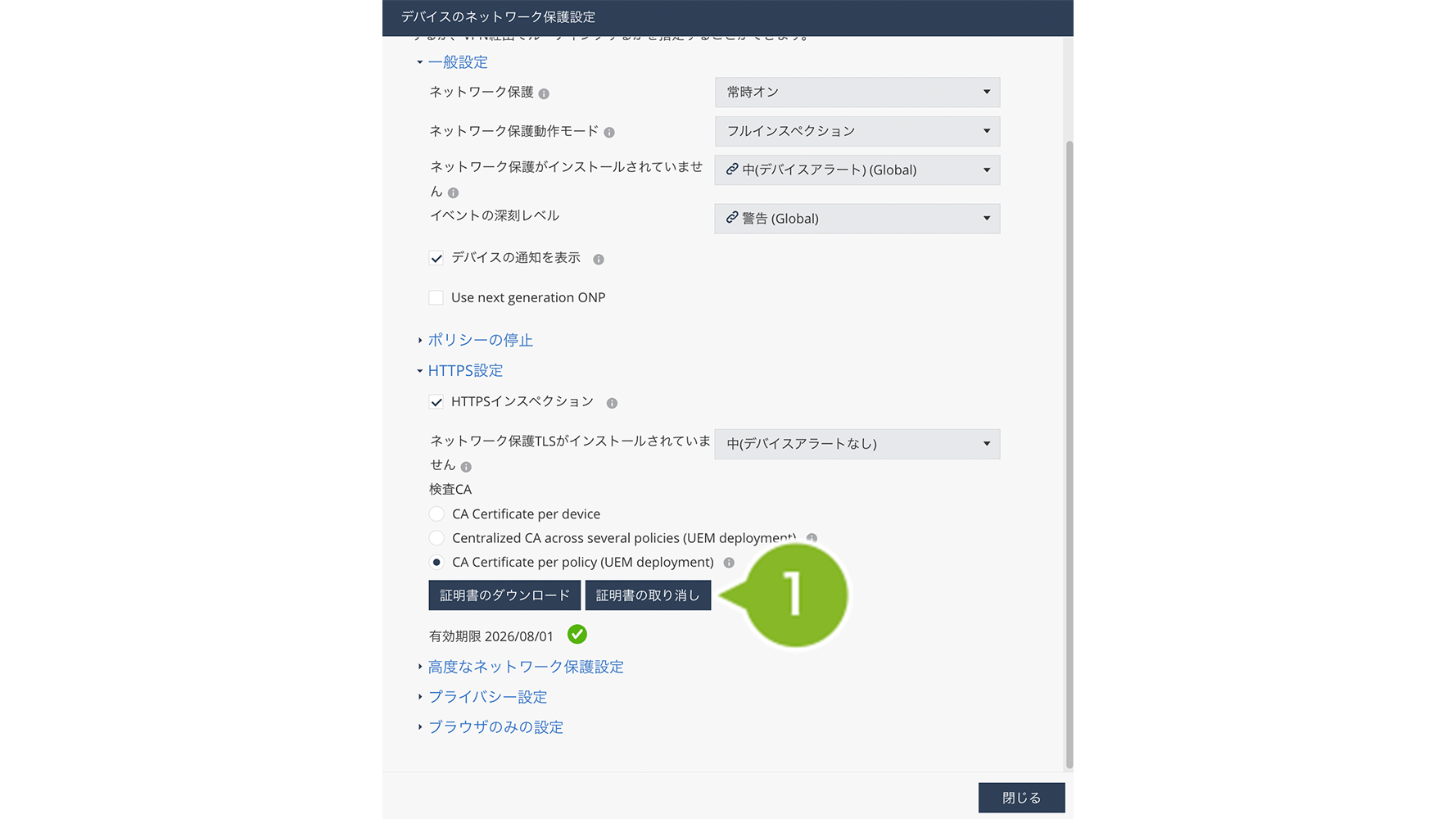Screen dimensions: 1456x819
Task: Click the green number 1 callout badge
Action: pos(794,595)
